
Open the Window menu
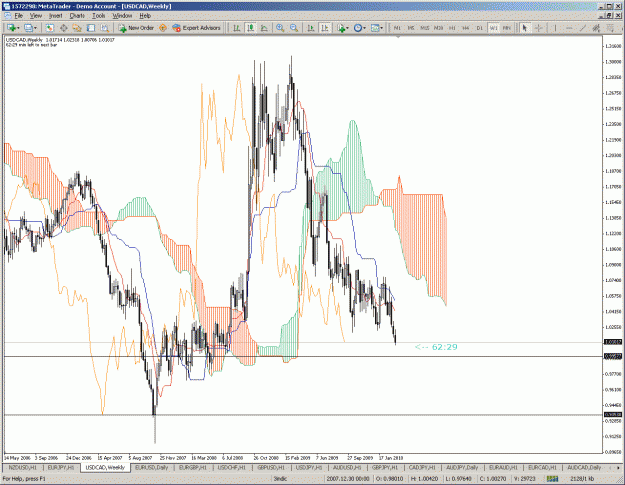(x=122, y=16)
